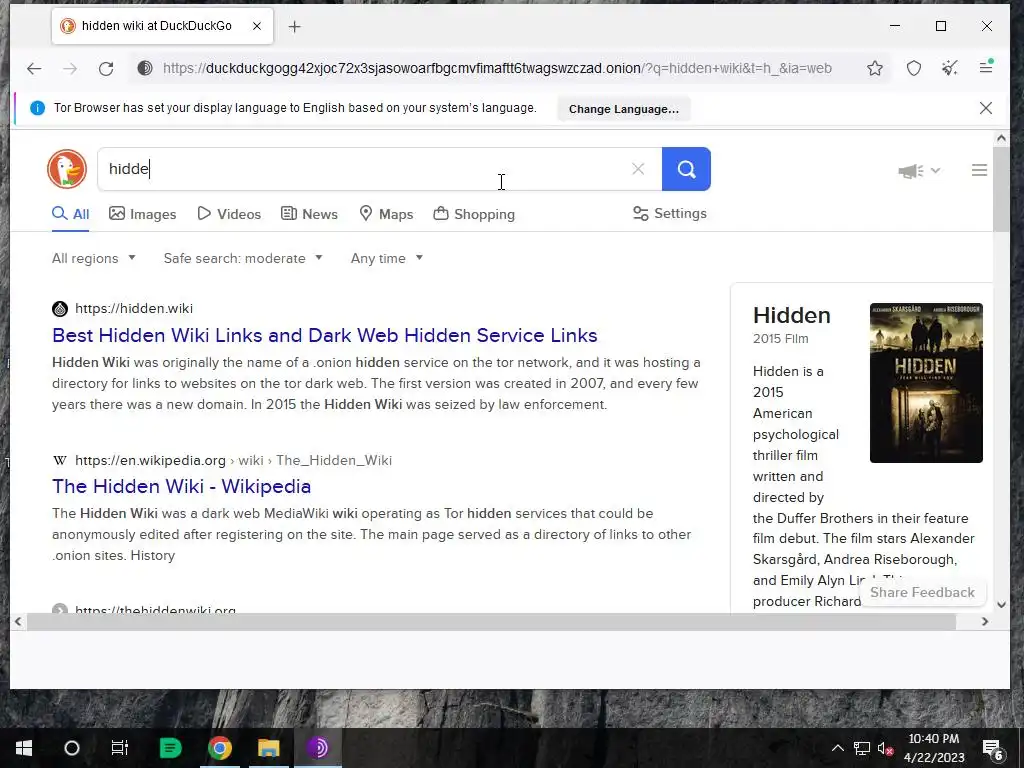Click the horizontal scrollbar right arrow
Image resolution: width=1024 pixels, height=768 pixels.
985,622
